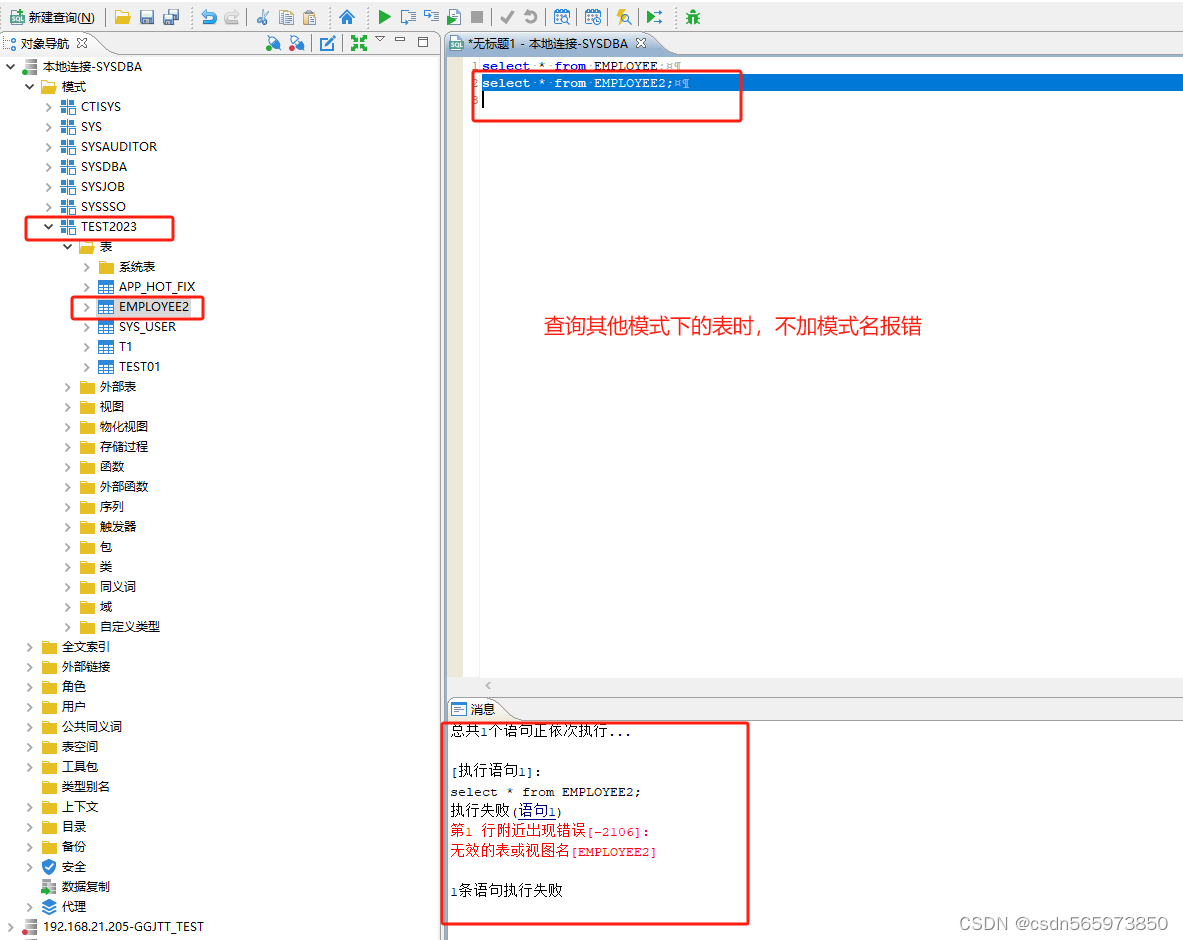Run the SQL query with the green play icon
Viewport: 1183px width, 940px height.
coord(384,17)
